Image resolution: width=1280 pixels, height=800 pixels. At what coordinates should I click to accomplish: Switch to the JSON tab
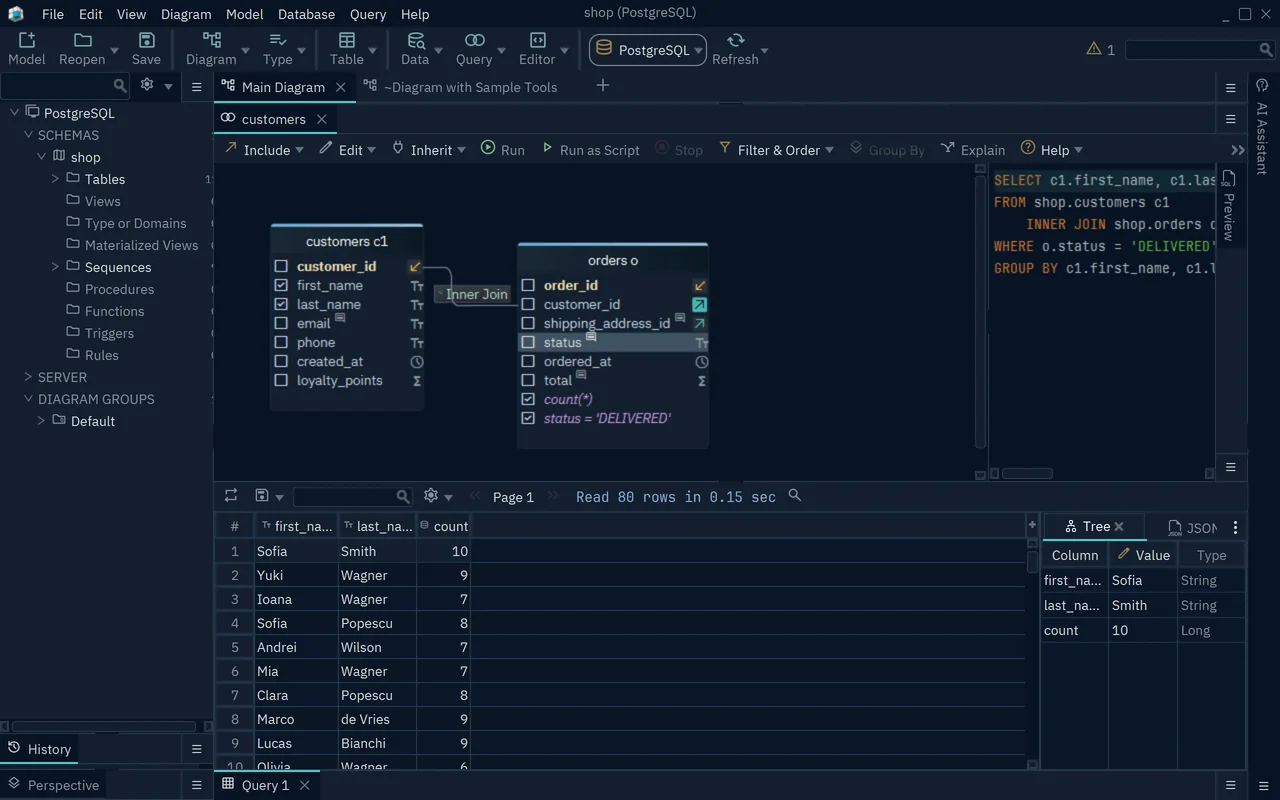point(1193,527)
